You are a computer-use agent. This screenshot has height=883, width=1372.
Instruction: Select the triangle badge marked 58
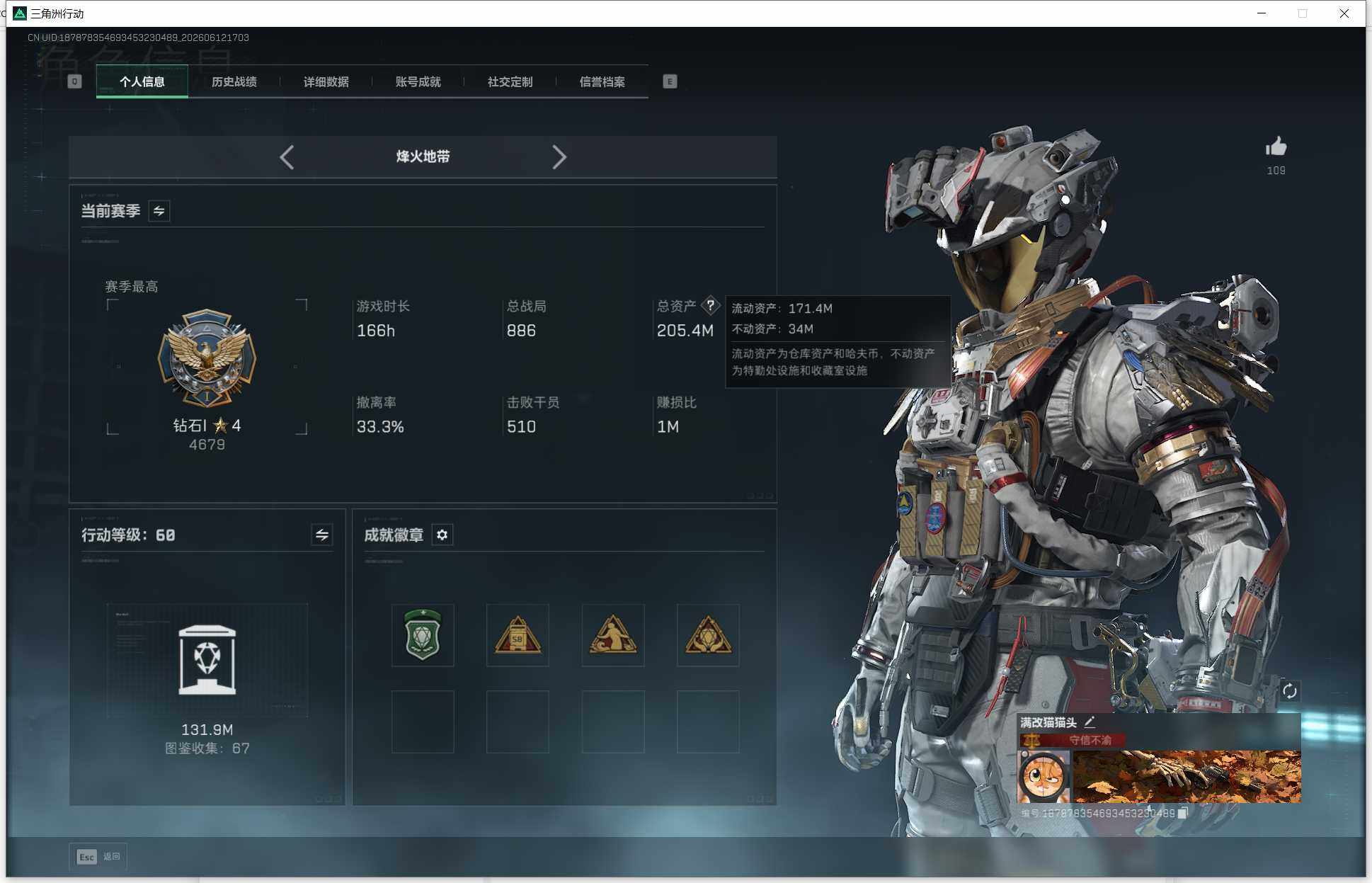[x=518, y=635]
